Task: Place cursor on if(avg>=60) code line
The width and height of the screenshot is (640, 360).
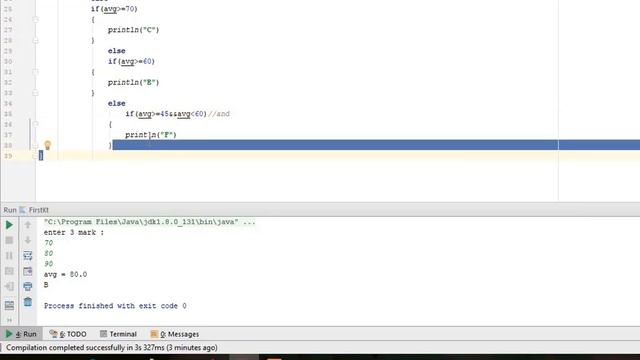Action: pos(131,62)
